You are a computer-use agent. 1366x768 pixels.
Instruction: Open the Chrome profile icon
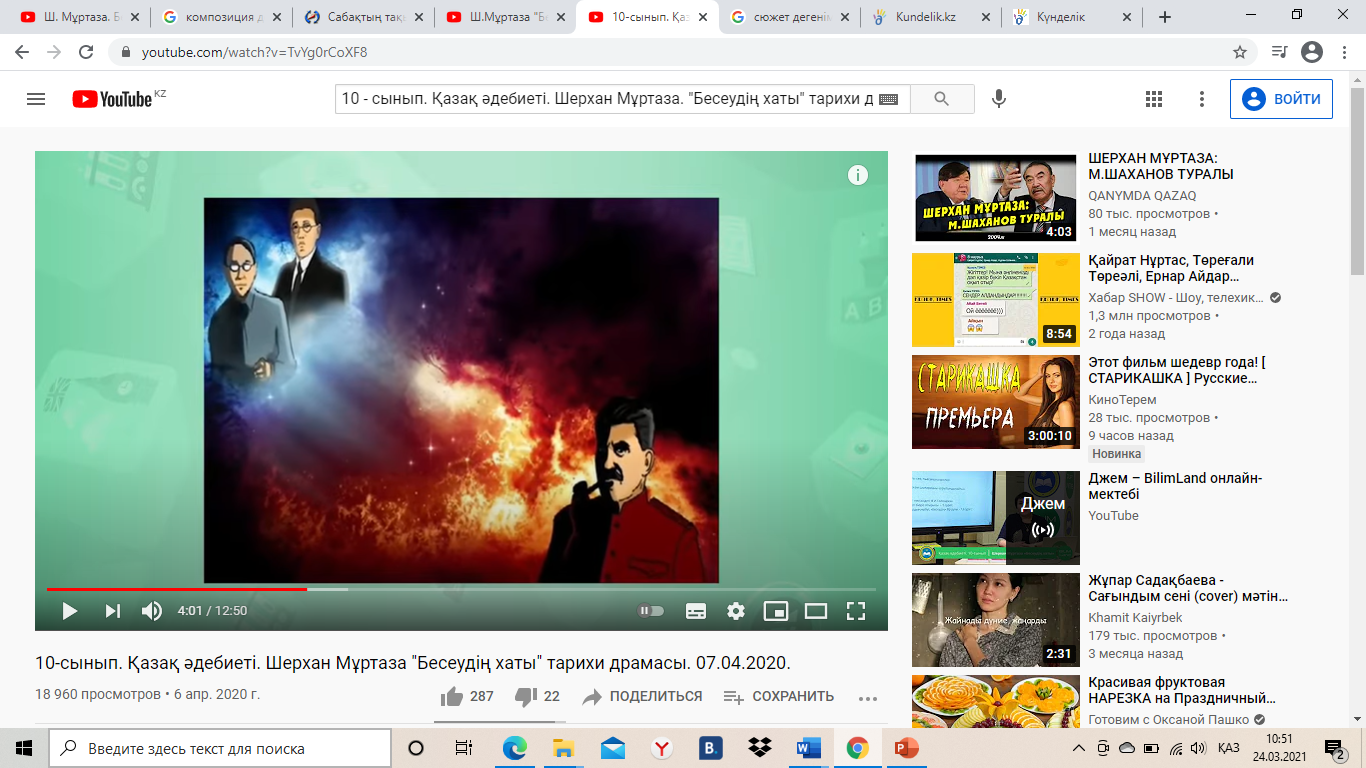[x=1312, y=52]
